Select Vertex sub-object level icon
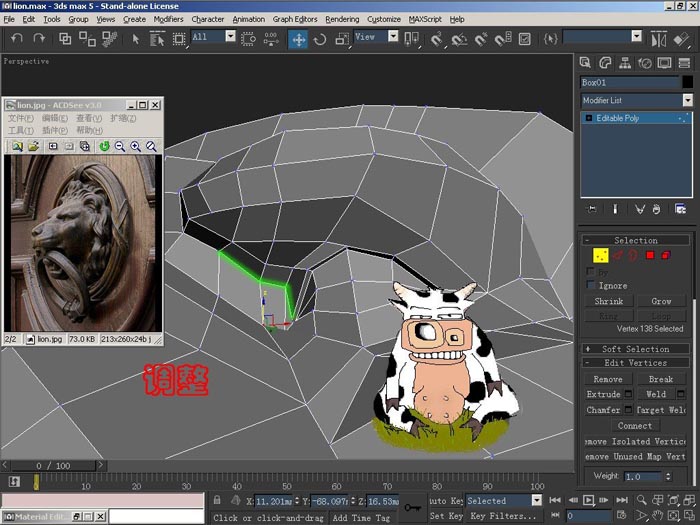Viewport: 700px width, 525px height. 600,255
